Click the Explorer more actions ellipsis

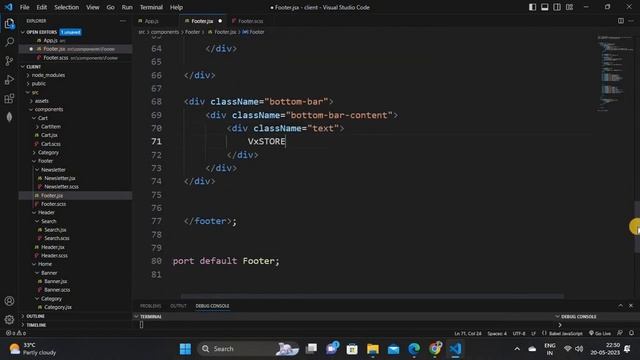(123, 21)
